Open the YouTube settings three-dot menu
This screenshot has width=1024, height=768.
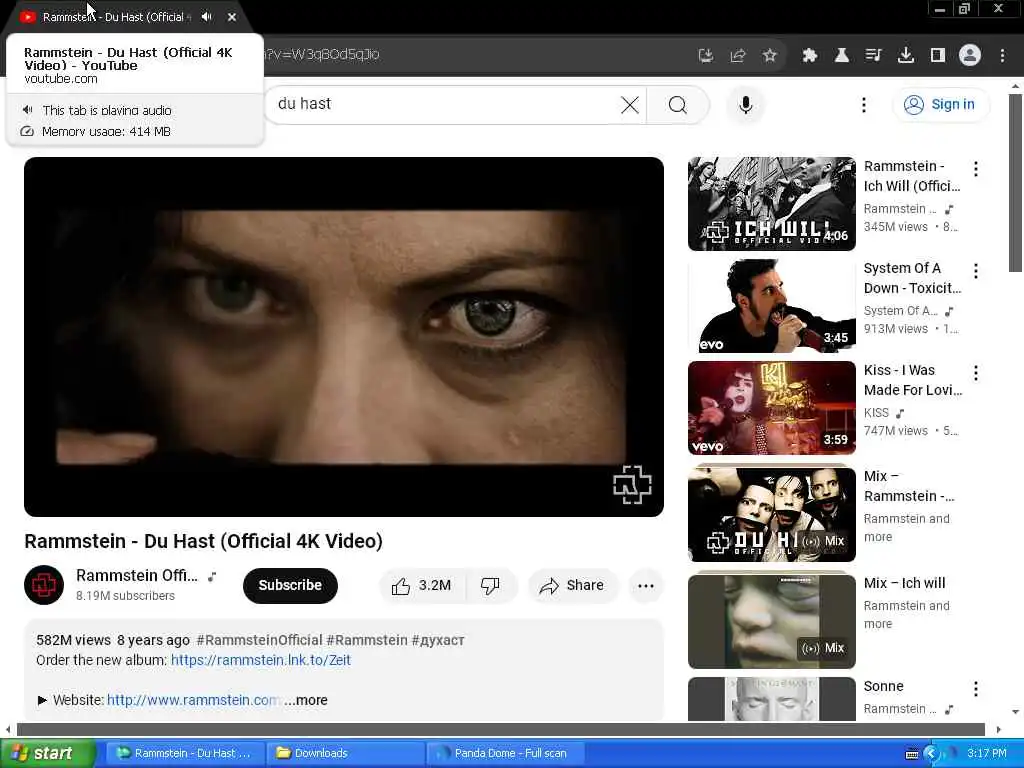click(x=864, y=104)
